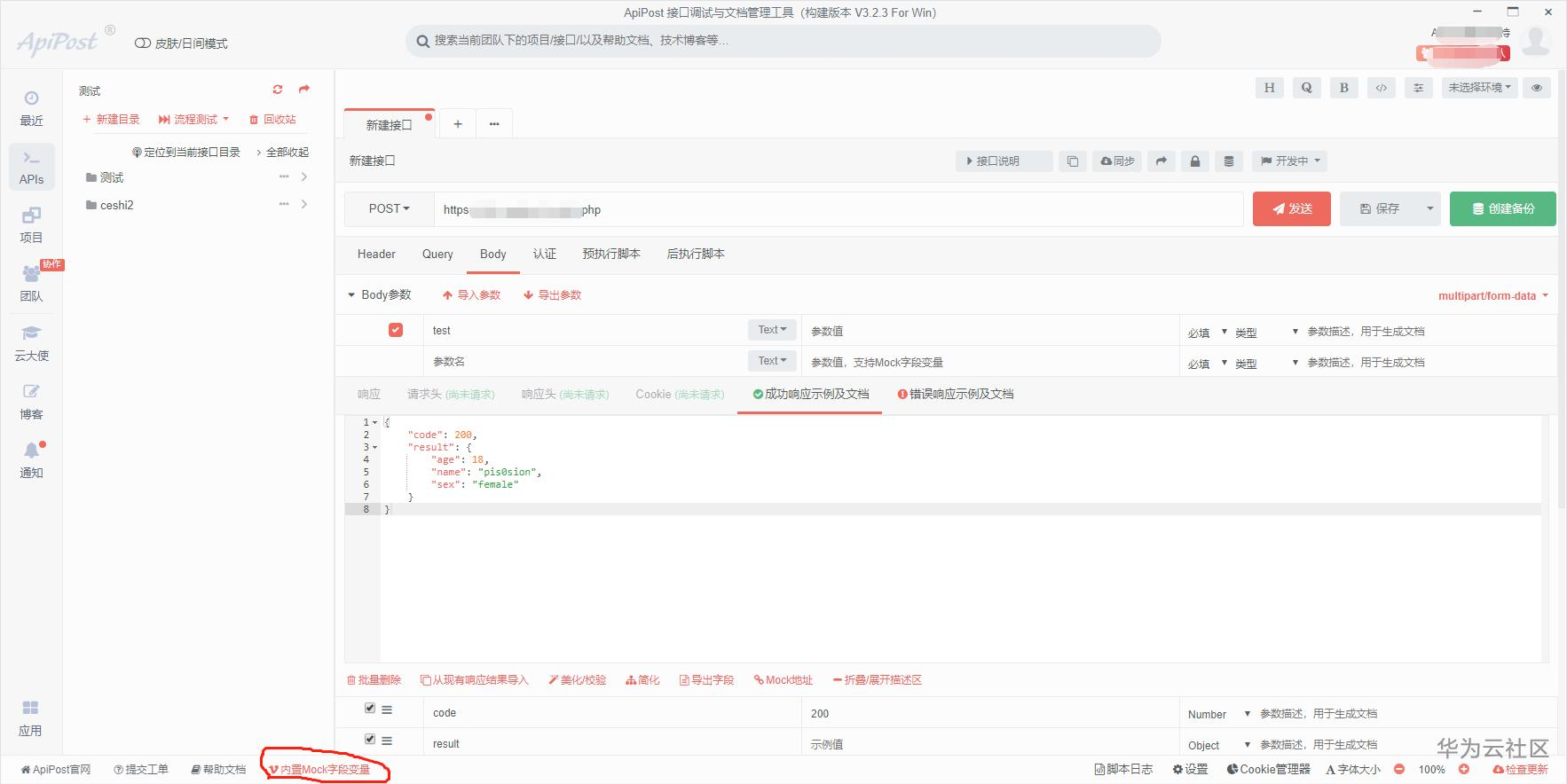Switch to the APIs sidebar section
The width and height of the screenshot is (1567, 784).
coord(31,167)
